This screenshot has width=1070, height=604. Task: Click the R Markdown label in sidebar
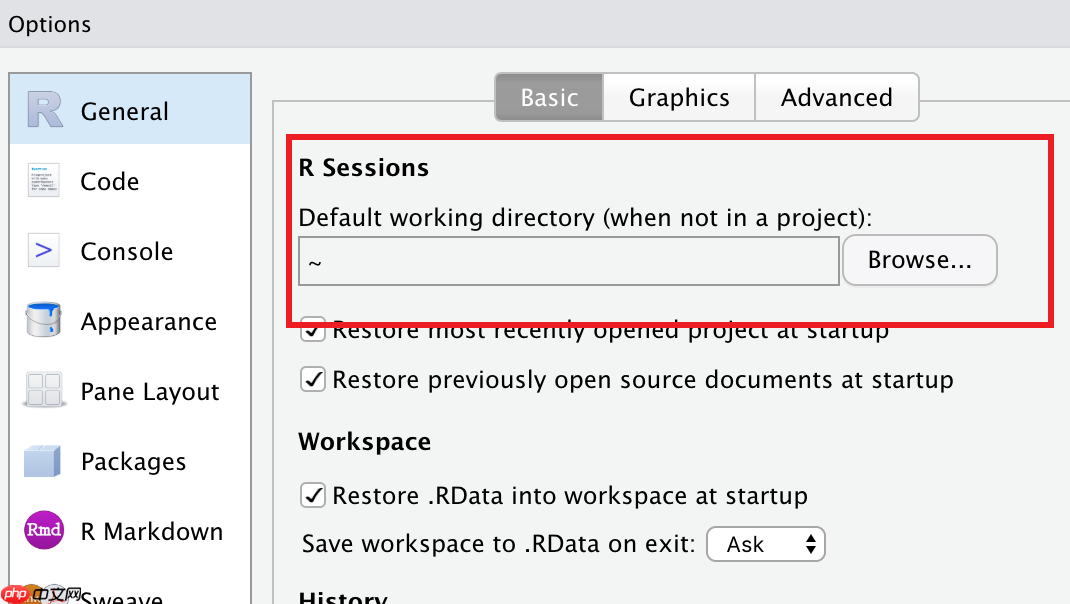click(151, 532)
